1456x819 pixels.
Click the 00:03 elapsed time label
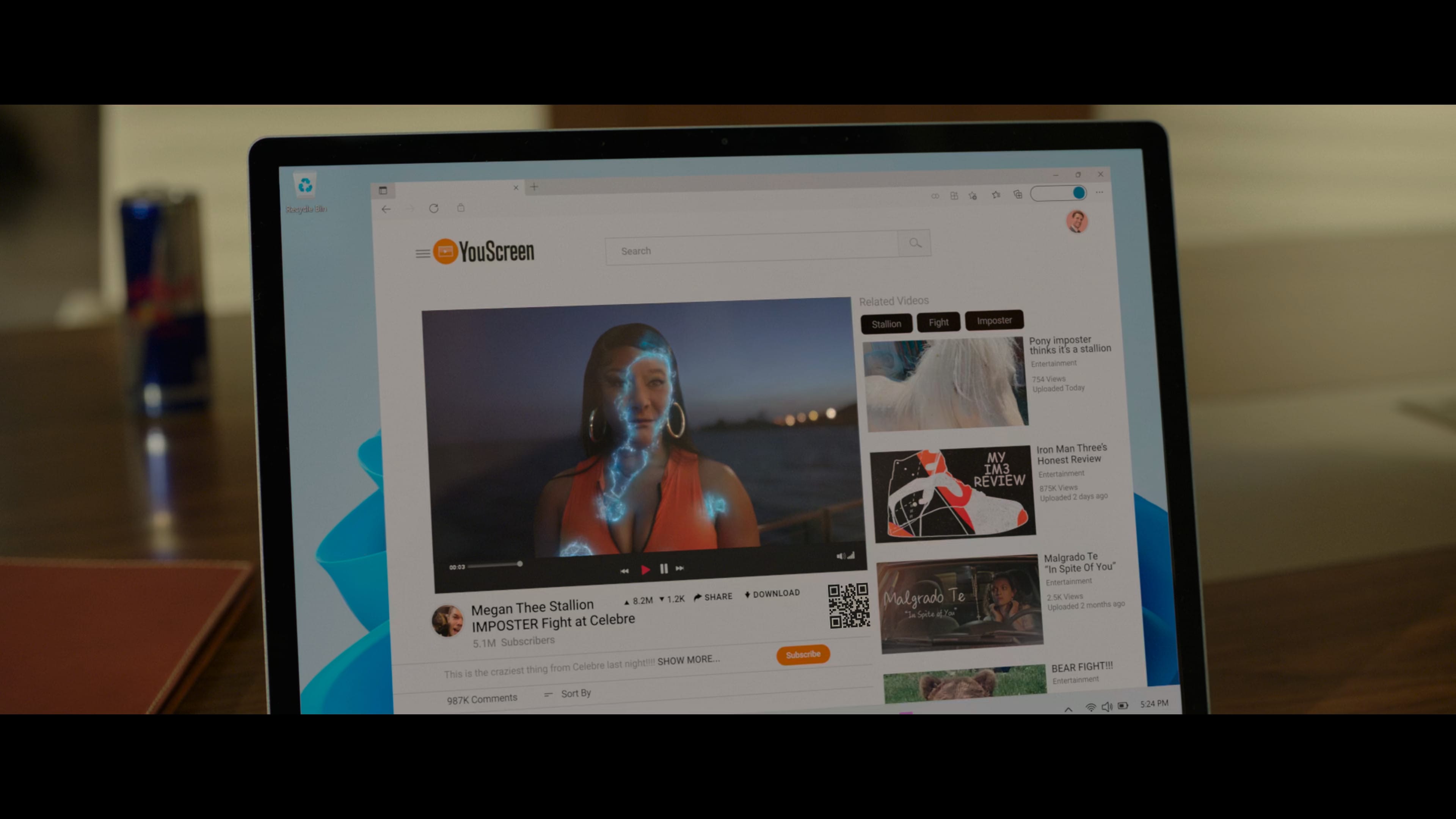[x=457, y=567]
